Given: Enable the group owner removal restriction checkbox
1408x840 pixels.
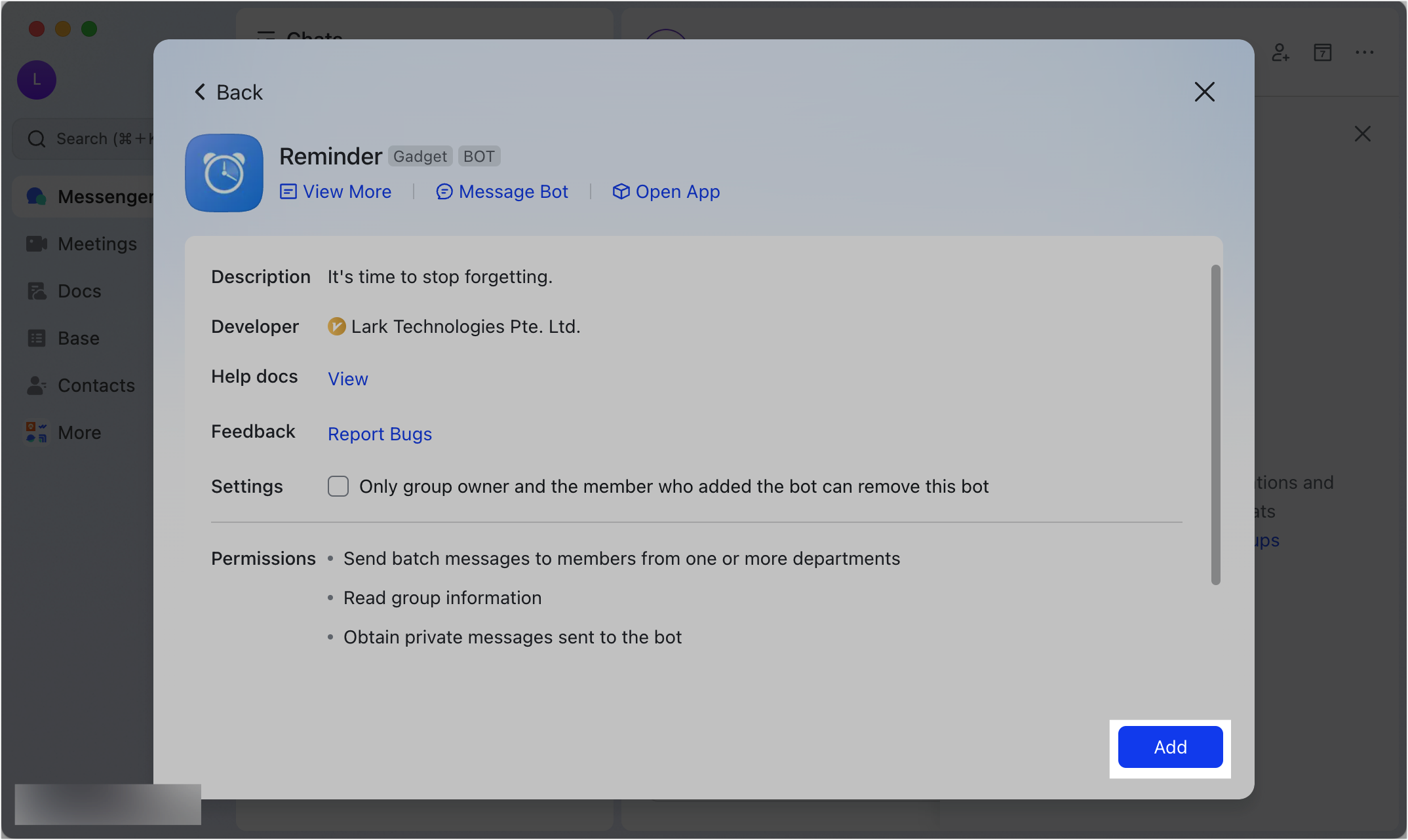Looking at the screenshot, I should tap(338, 486).
